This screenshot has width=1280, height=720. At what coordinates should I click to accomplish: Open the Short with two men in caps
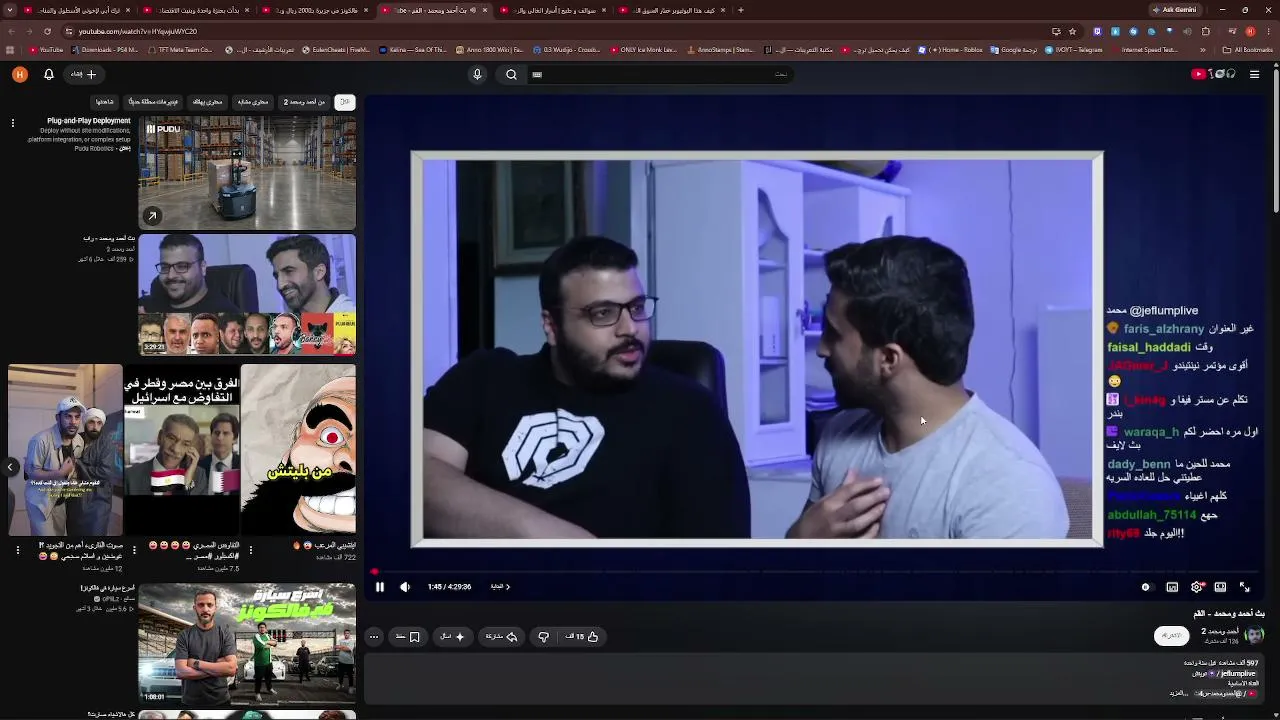[65, 450]
